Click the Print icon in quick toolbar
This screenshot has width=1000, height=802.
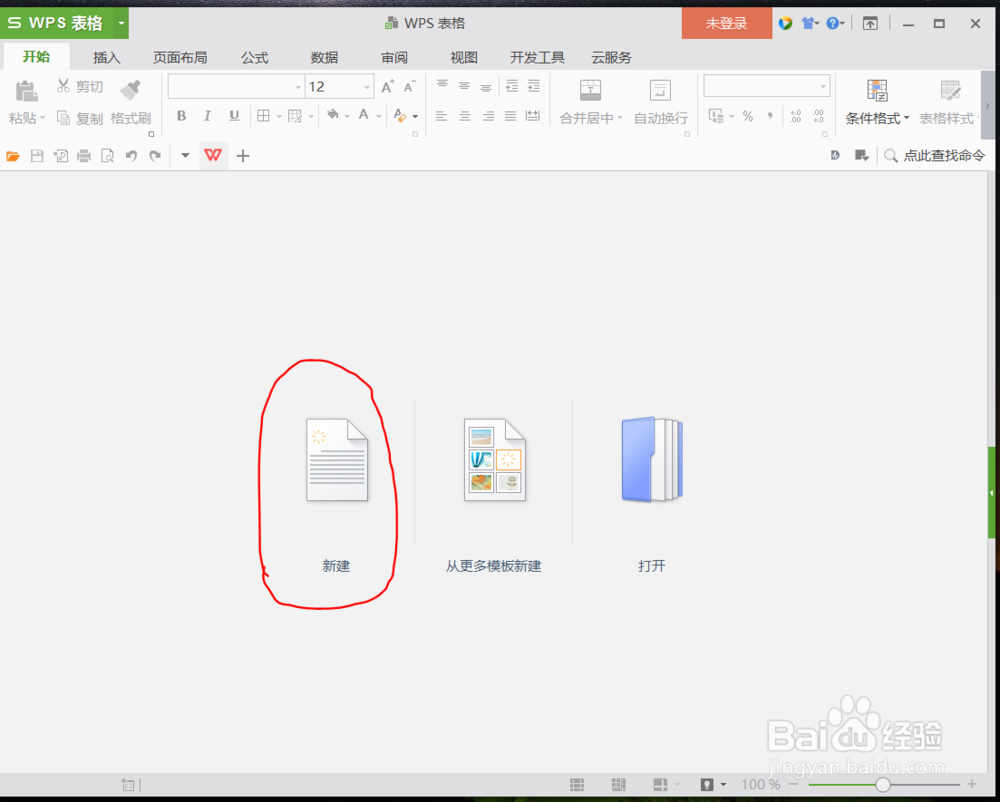coord(84,156)
